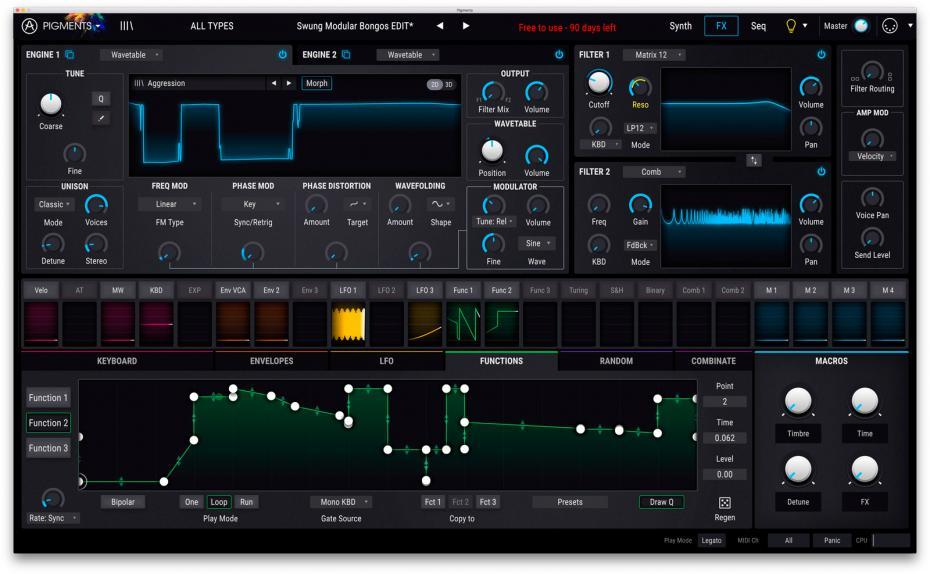Screen dimensions: 930x574
Task: Open the Velocity amp mod dropdown
Action: pyautogui.click(x=873, y=156)
